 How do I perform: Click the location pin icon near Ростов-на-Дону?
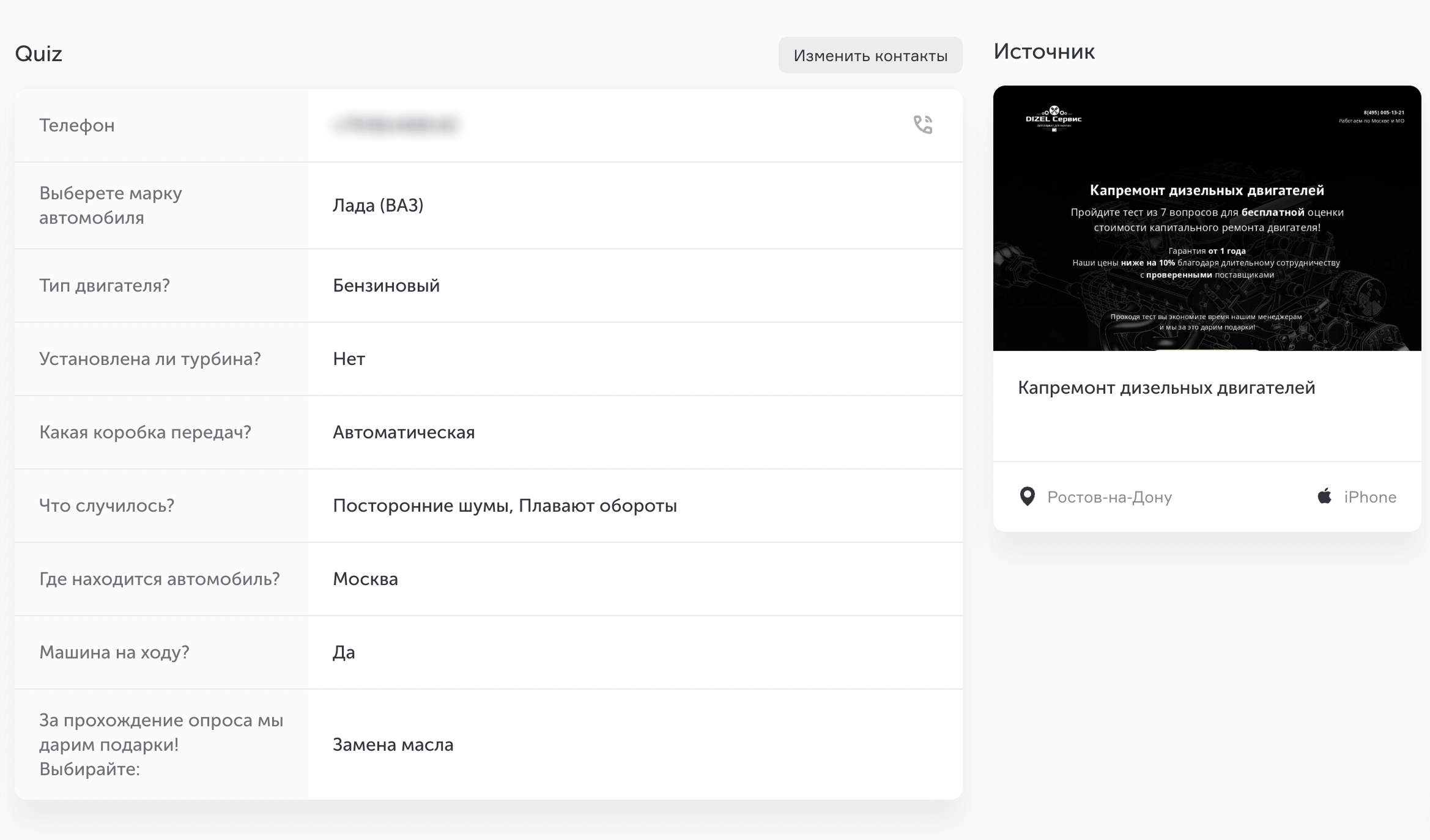point(1028,496)
